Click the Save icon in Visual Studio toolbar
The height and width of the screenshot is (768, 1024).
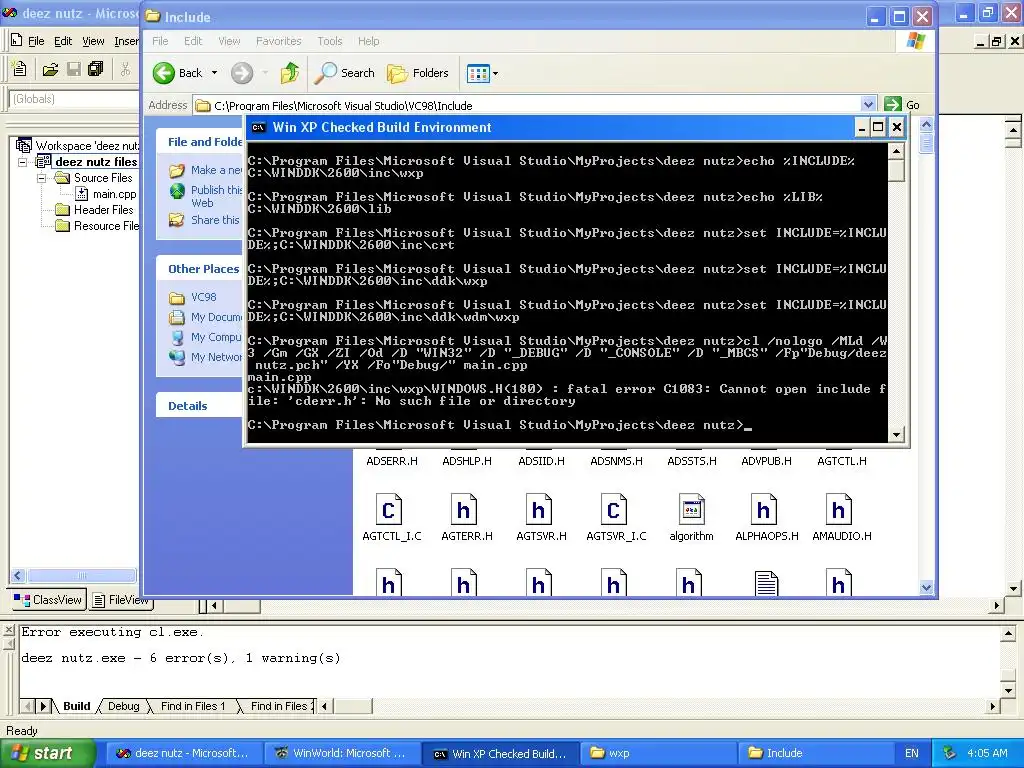74,69
